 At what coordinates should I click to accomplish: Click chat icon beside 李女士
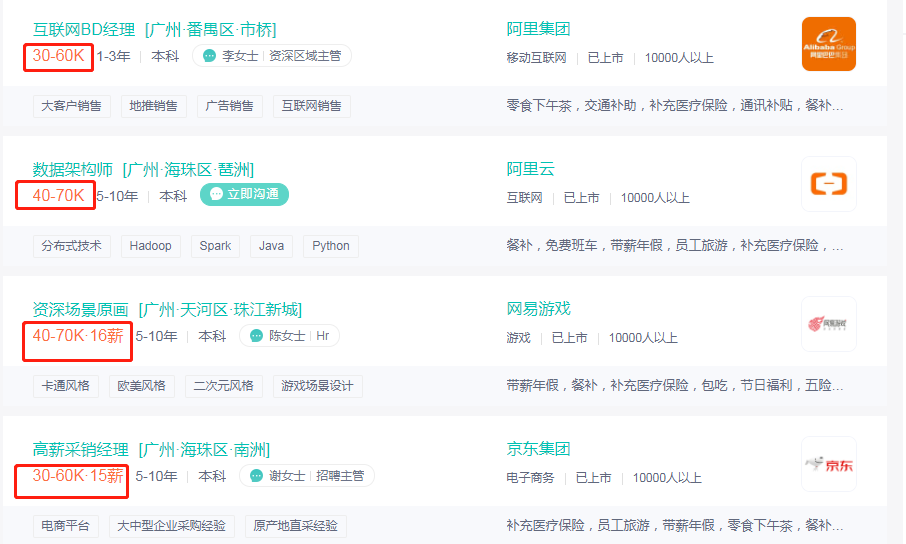tap(209, 55)
